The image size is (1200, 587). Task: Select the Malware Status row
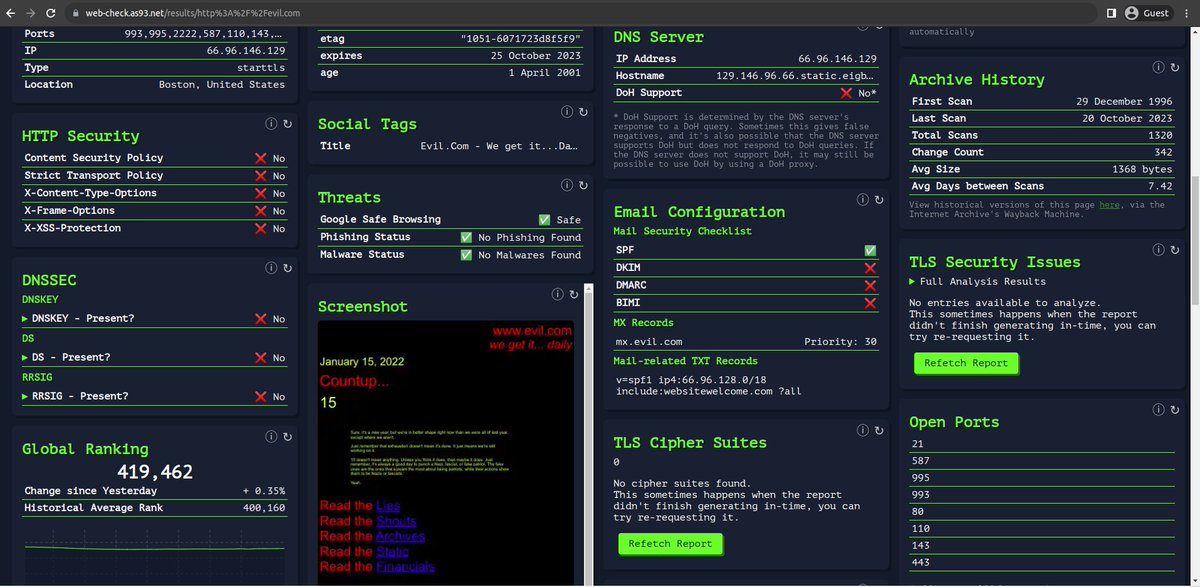coord(450,255)
